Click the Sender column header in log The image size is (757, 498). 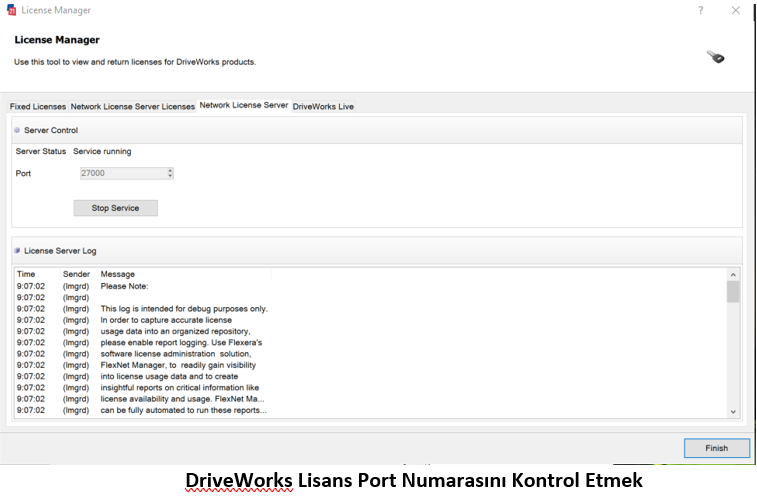pos(76,274)
